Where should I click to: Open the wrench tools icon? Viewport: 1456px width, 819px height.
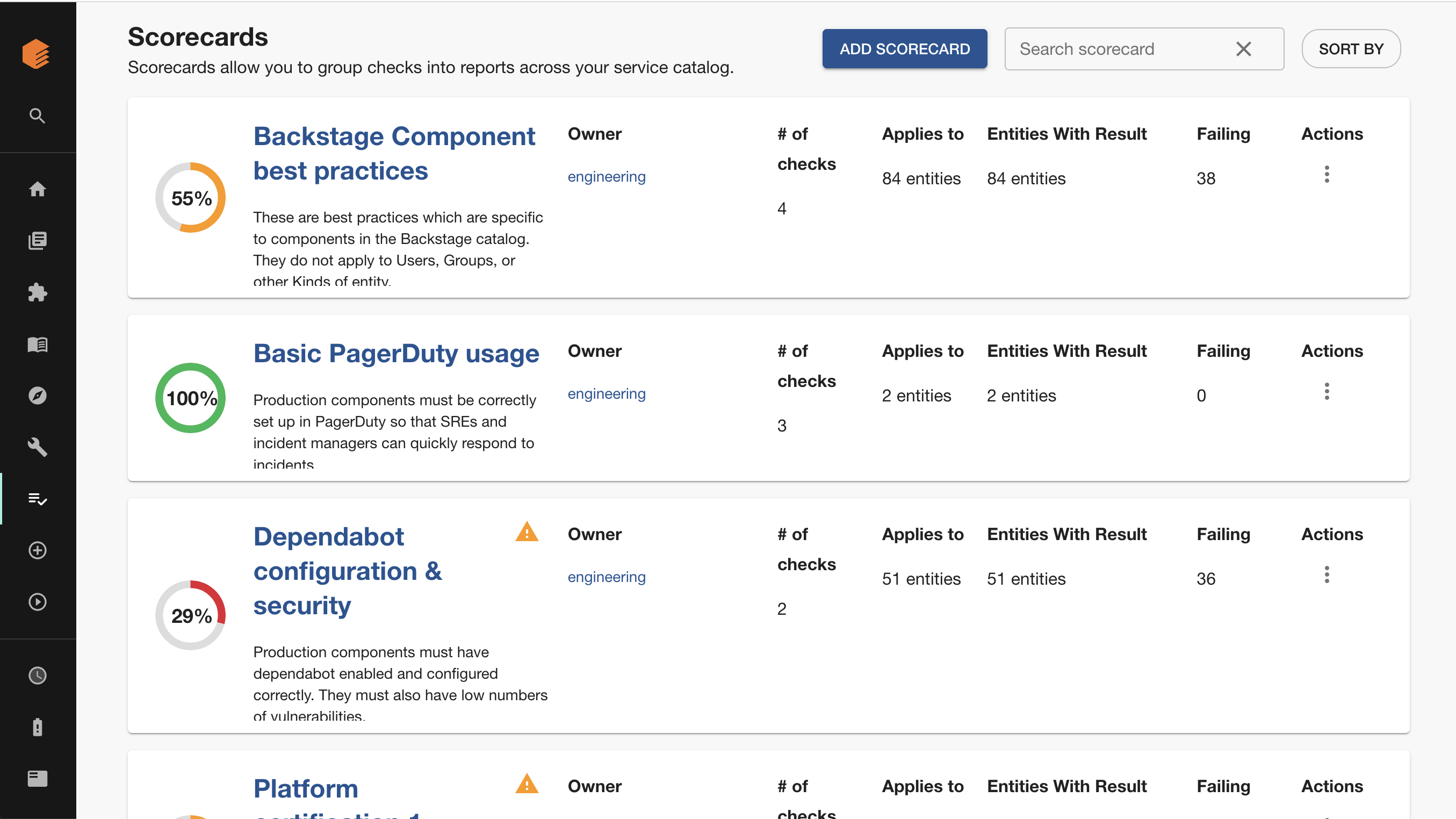(x=37, y=447)
